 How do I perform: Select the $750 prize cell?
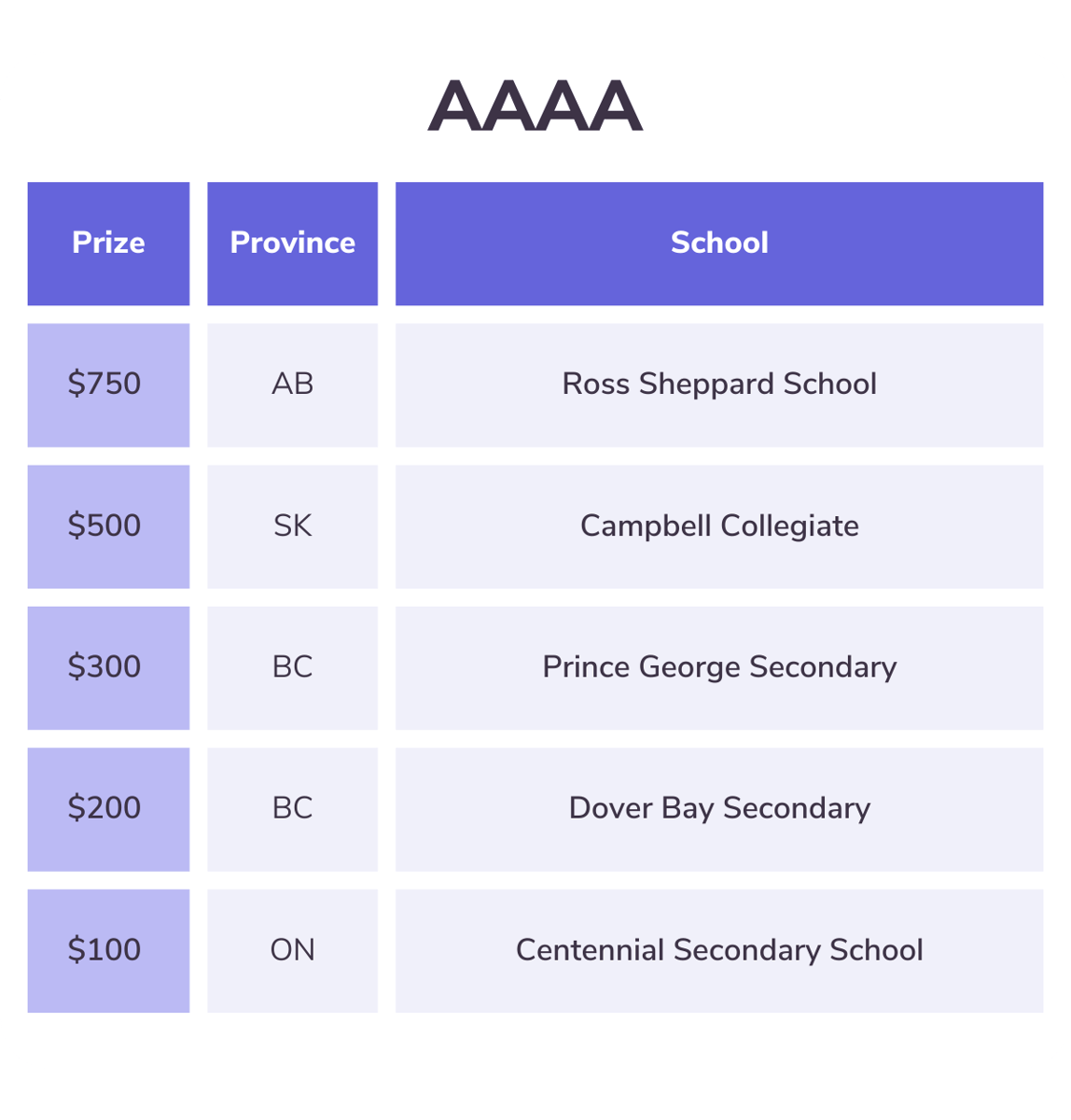point(108,385)
